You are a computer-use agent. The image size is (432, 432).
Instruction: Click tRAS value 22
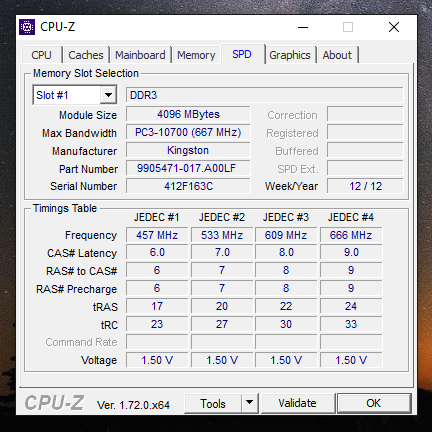(286, 306)
